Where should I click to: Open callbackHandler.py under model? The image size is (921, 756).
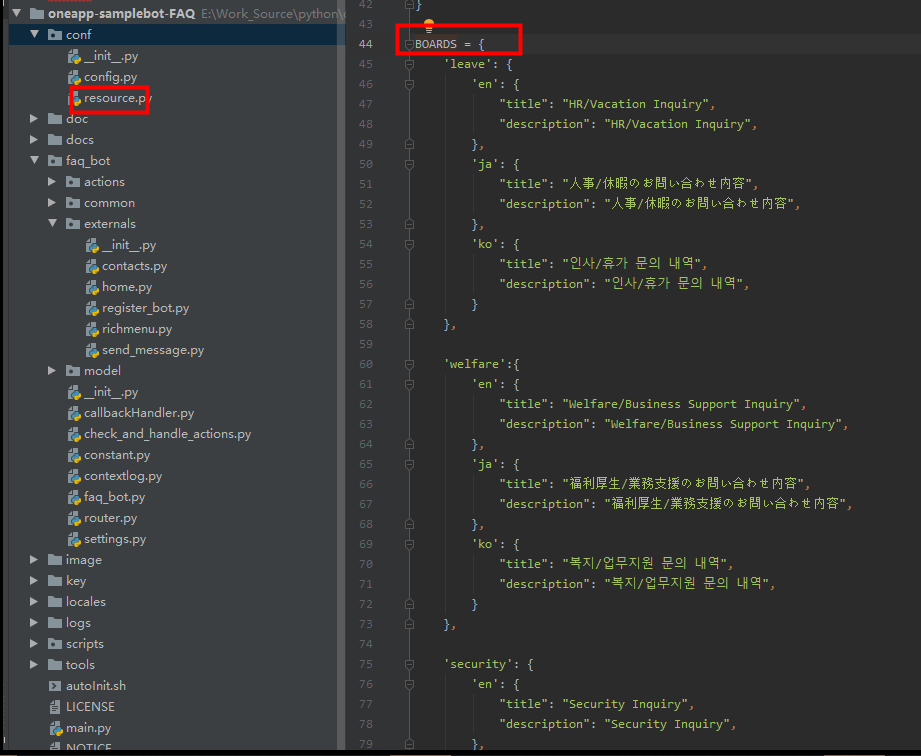point(141,412)
